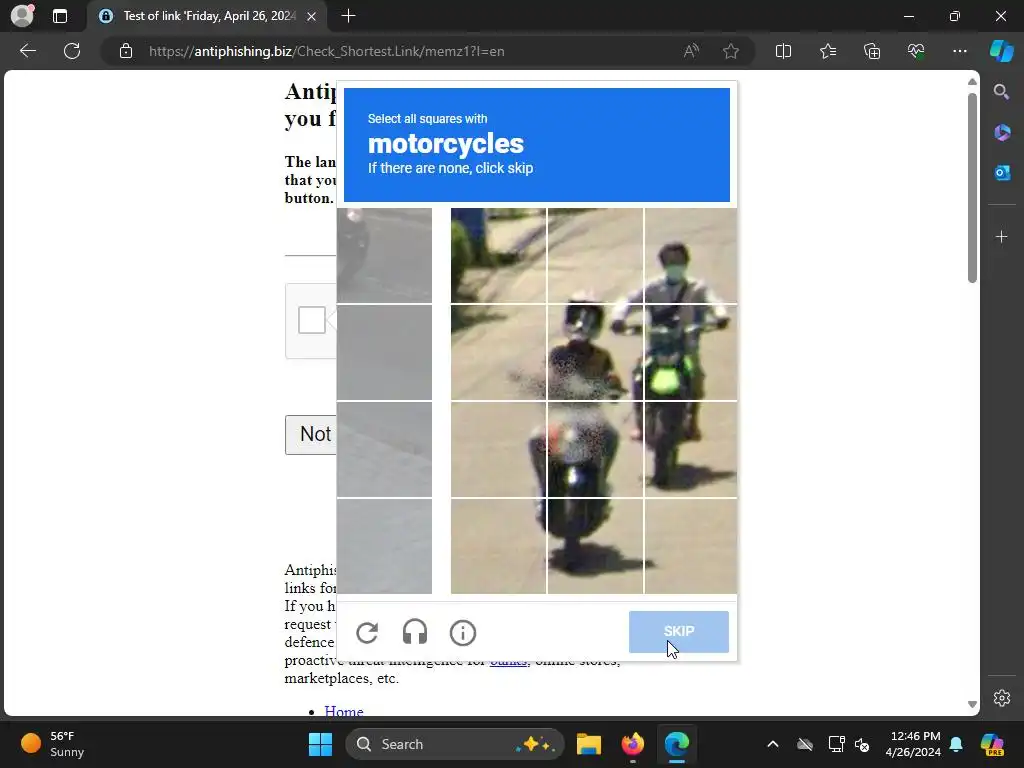1024x768 pixels.
Task: Click the page vertical scrollbar thumb
Action: point(972,188)
